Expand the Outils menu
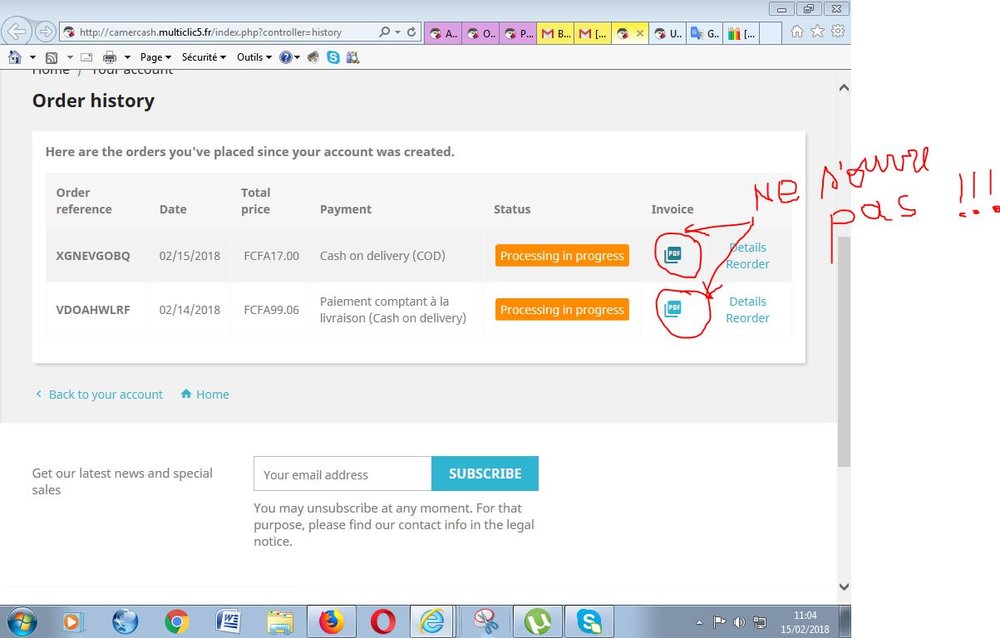This screenshot has width=1000, height=638. point(254,57)
